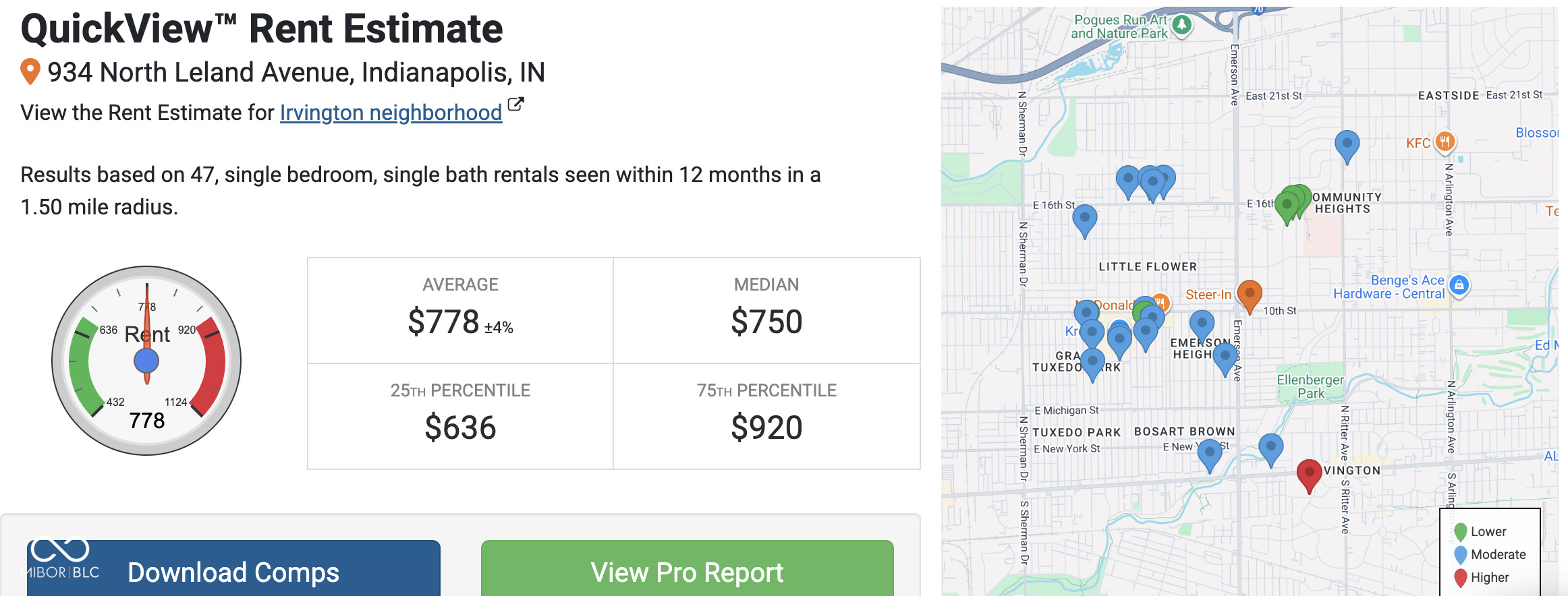Click the Benge's Ace Hardware shopping marker
1568x596 pixels.
pos(1459,285)
